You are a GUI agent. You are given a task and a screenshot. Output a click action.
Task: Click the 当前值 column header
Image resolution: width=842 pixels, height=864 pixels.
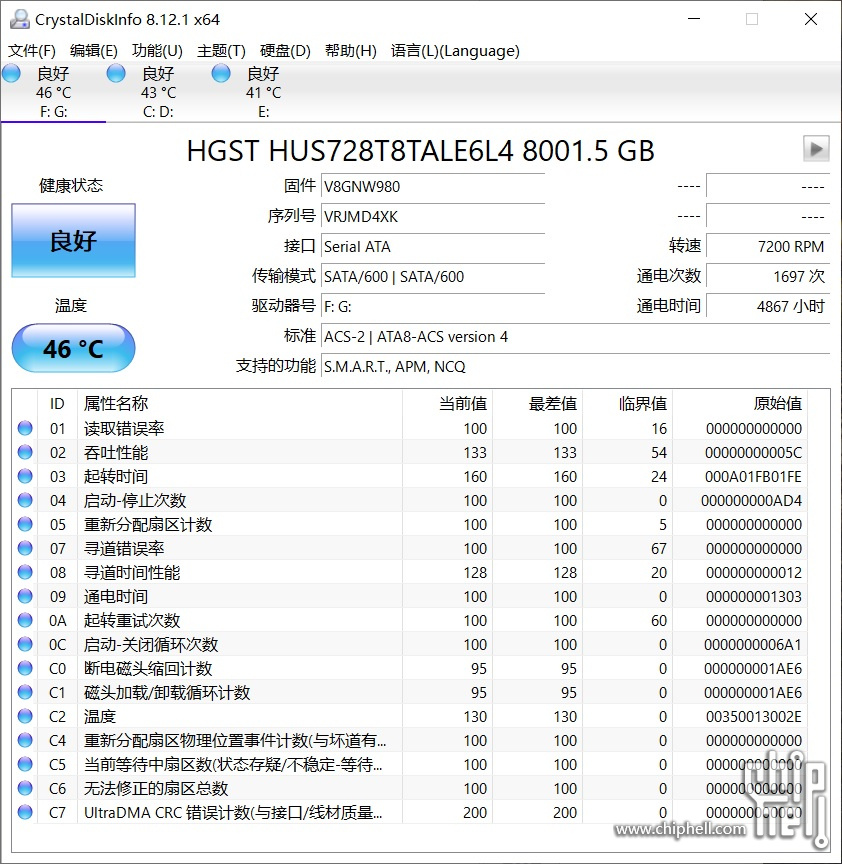[x=447, y=404]
